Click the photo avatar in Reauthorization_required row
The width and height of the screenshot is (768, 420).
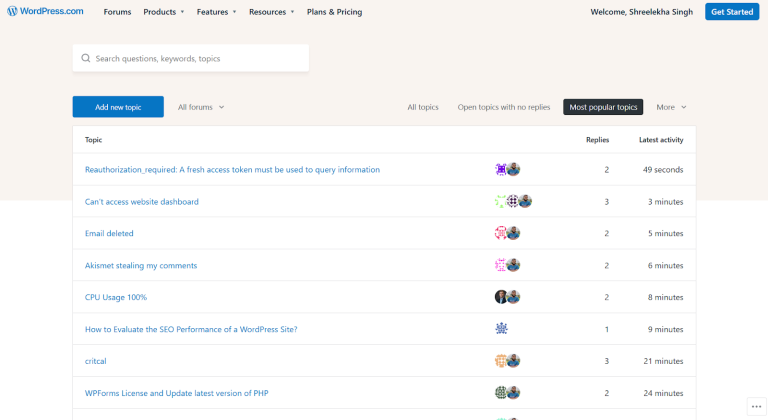513,170
